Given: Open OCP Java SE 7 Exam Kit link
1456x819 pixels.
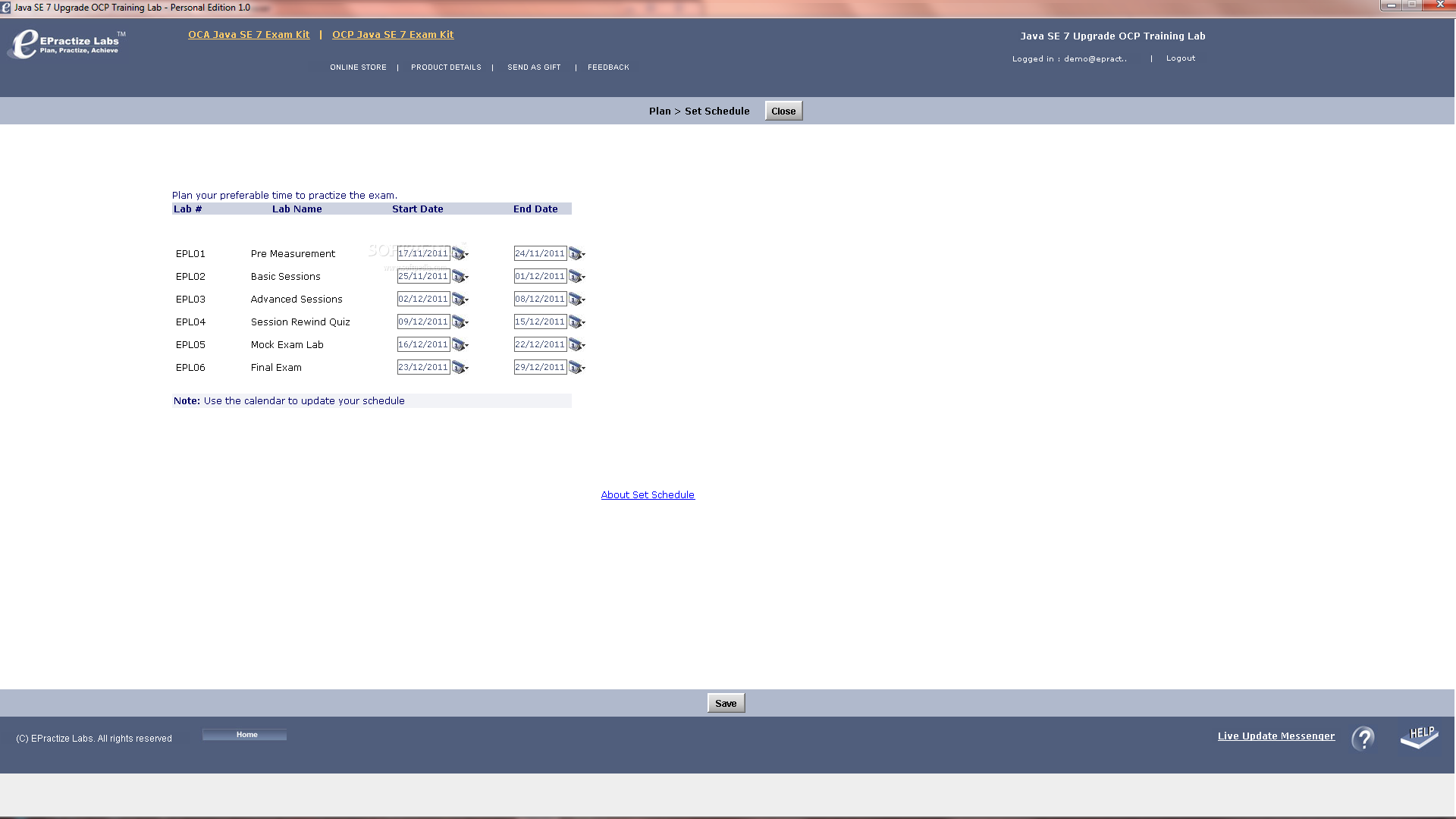Looking at the screenshot, I should point(393,35).
